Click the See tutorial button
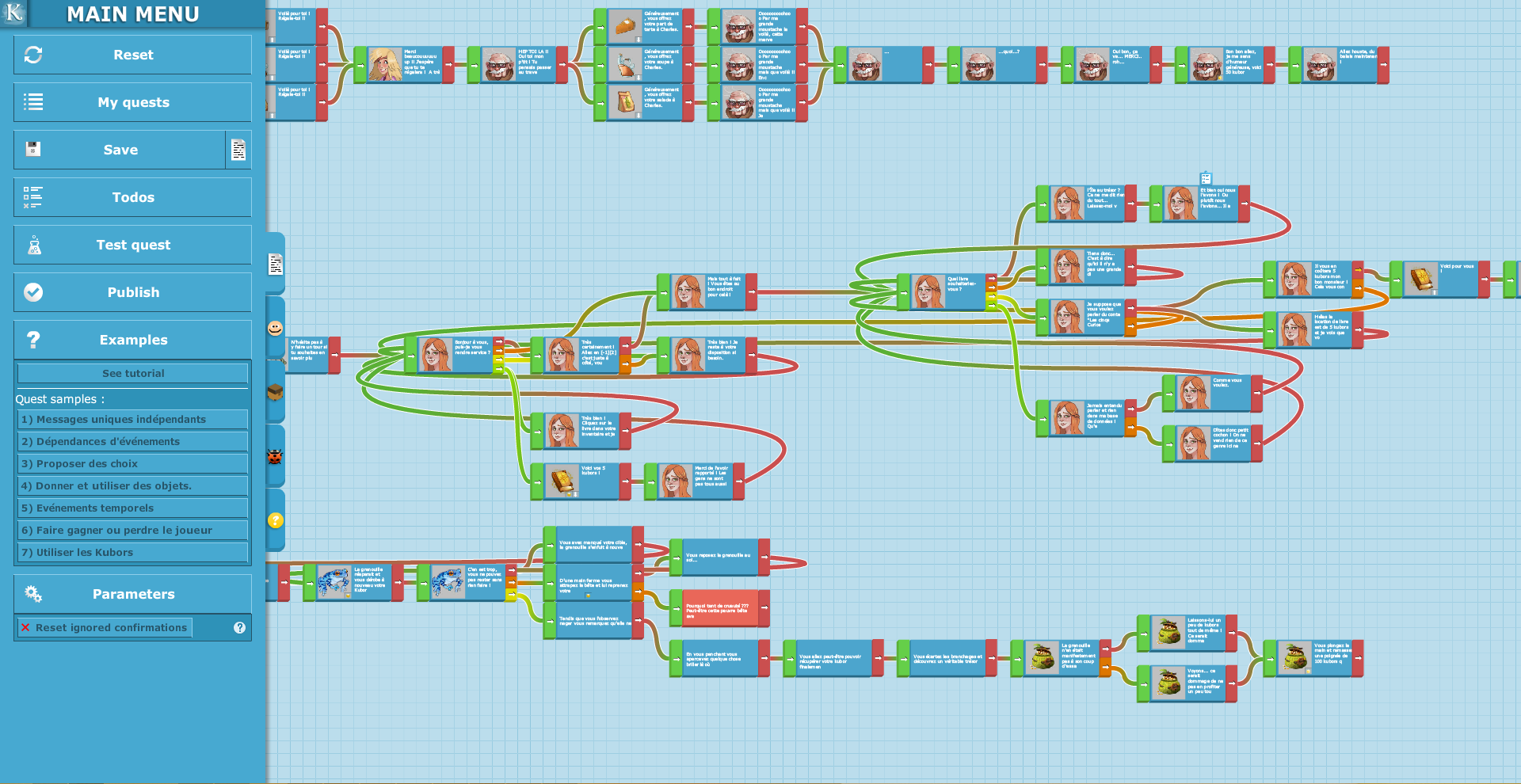The width and height of the screenshot is (1521, 784). point(133,373)
